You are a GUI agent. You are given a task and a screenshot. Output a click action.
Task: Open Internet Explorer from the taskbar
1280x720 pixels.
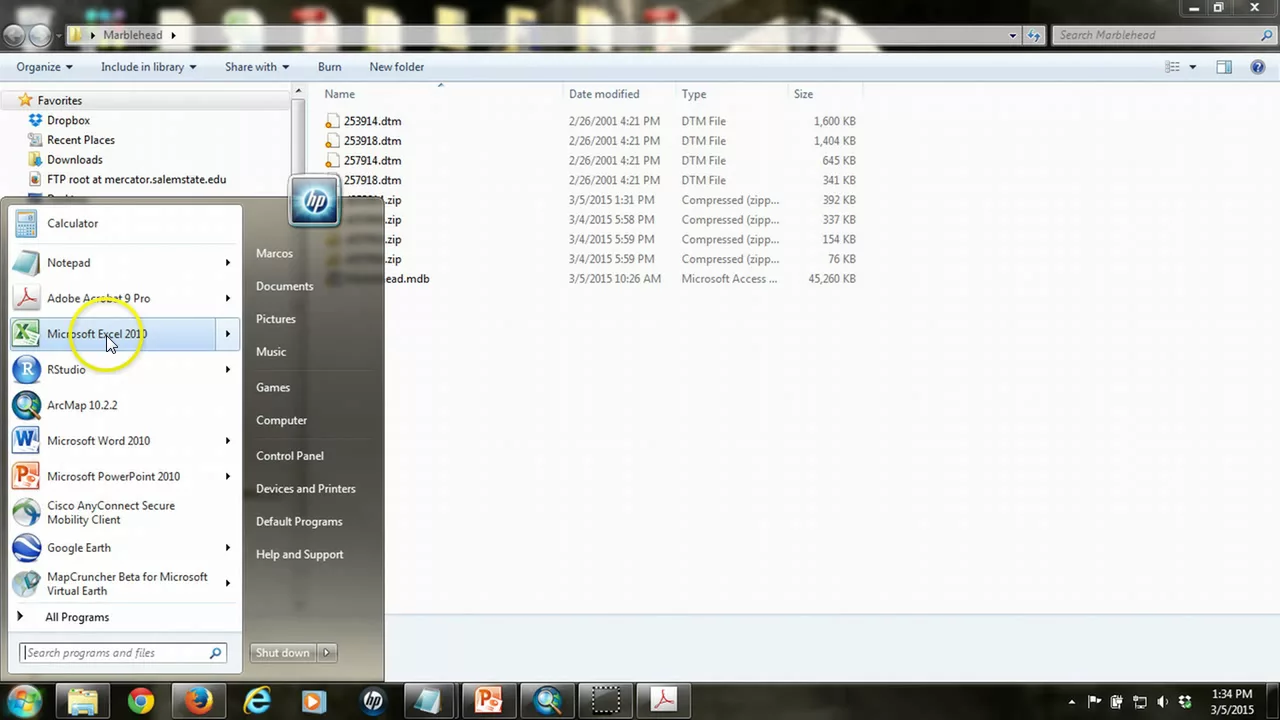[x=257, y=700]
